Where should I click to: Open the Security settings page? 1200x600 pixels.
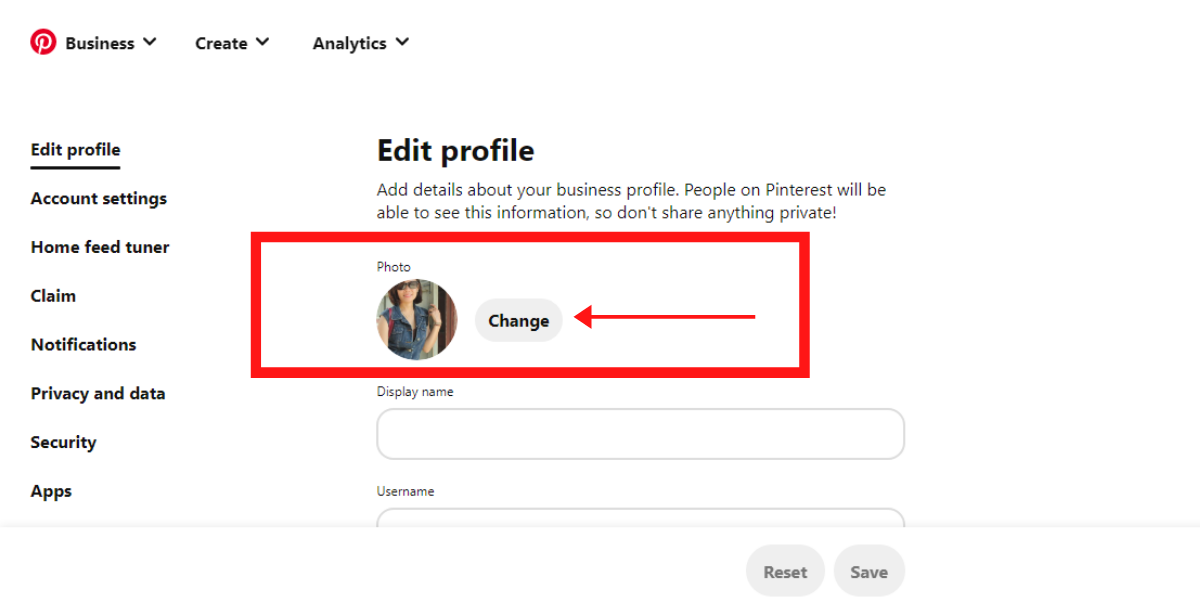pos(63,442)
